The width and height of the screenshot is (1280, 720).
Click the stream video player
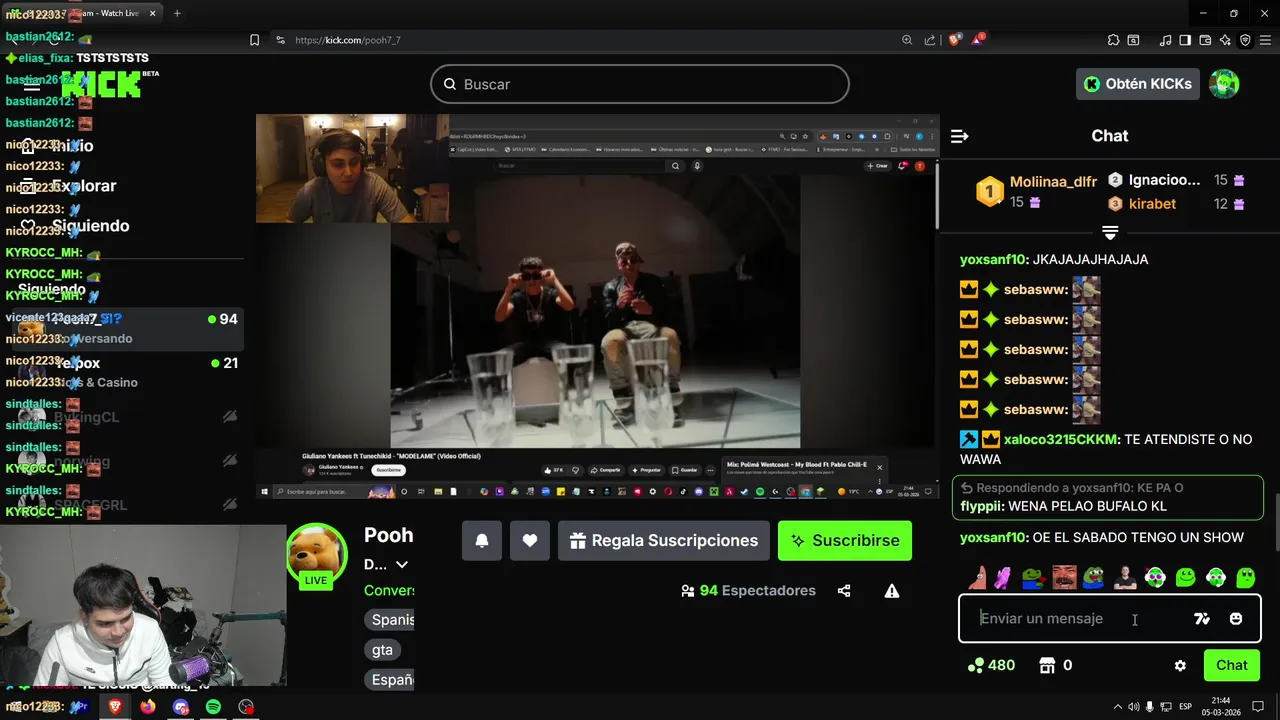(597, 307)
